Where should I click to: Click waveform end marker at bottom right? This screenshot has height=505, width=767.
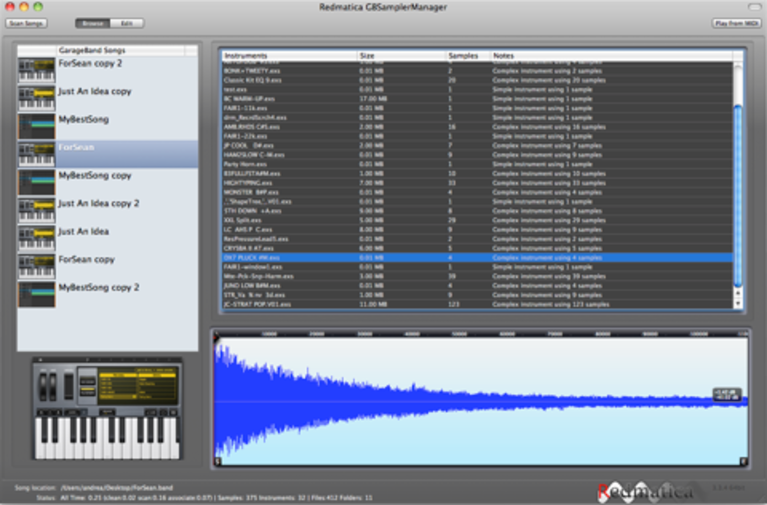pyautogui.click(x=744, y=461)
